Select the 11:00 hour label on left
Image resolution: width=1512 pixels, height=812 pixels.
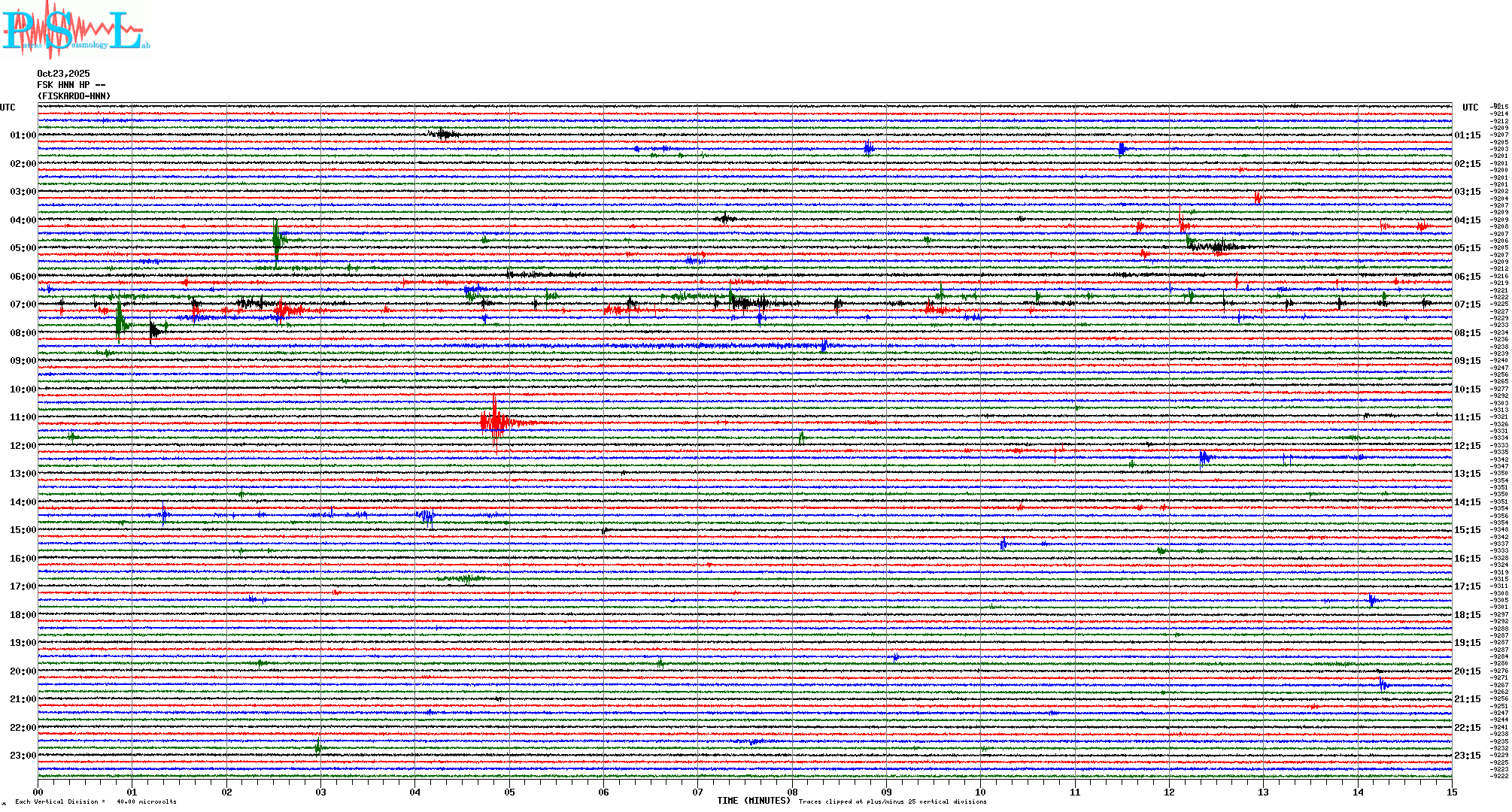(x=23, y=417)
